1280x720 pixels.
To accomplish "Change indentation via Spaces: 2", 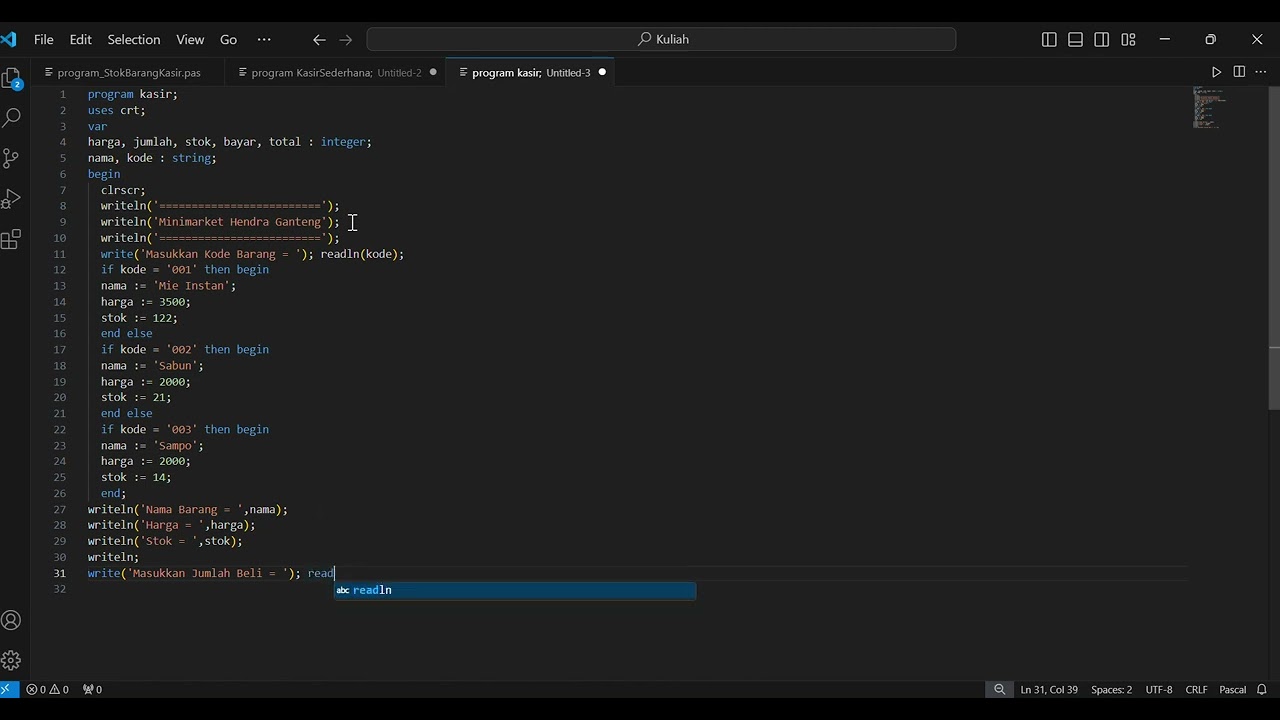I will tap(1112, 689).
